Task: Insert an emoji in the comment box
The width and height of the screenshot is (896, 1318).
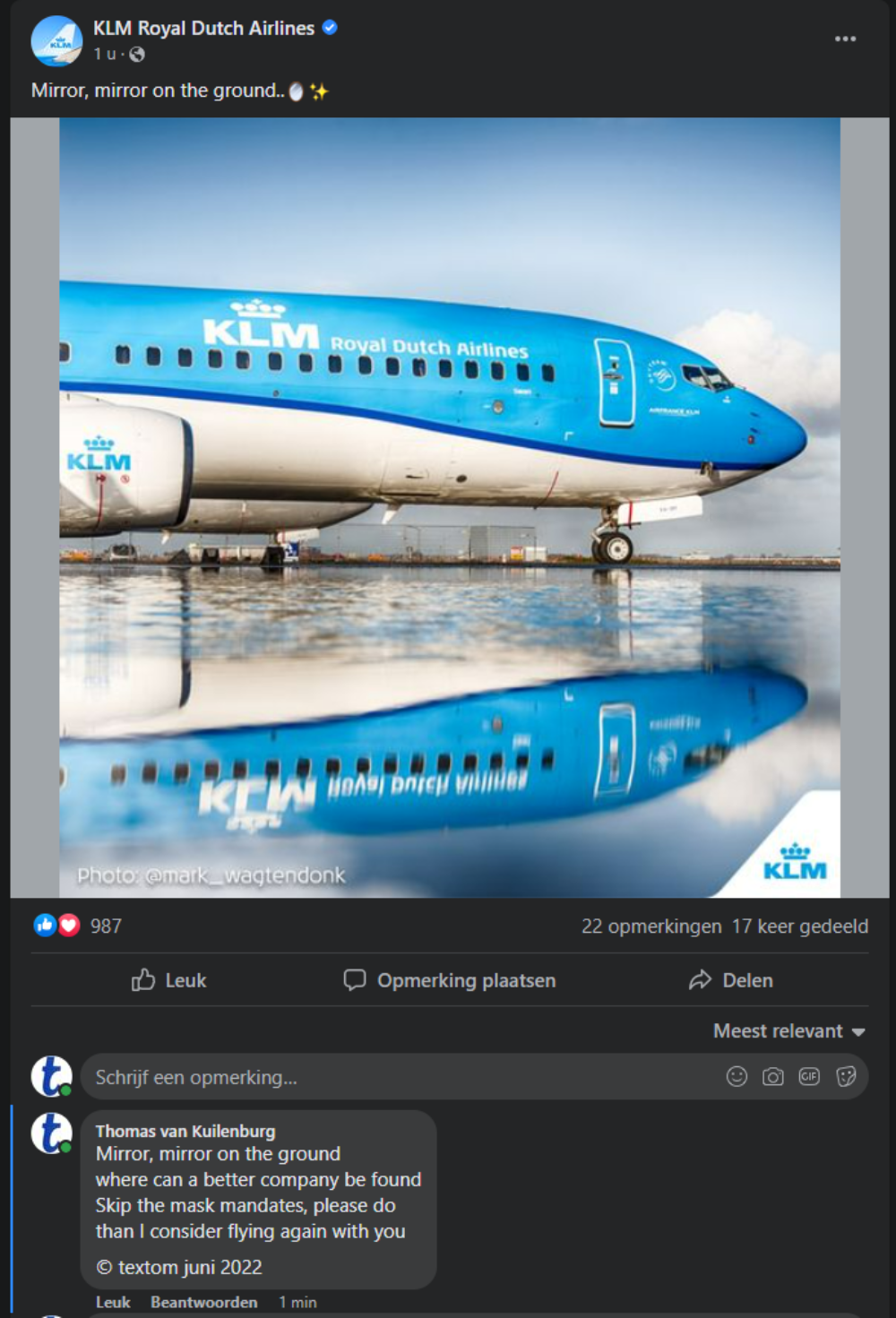Action: 737,1076
